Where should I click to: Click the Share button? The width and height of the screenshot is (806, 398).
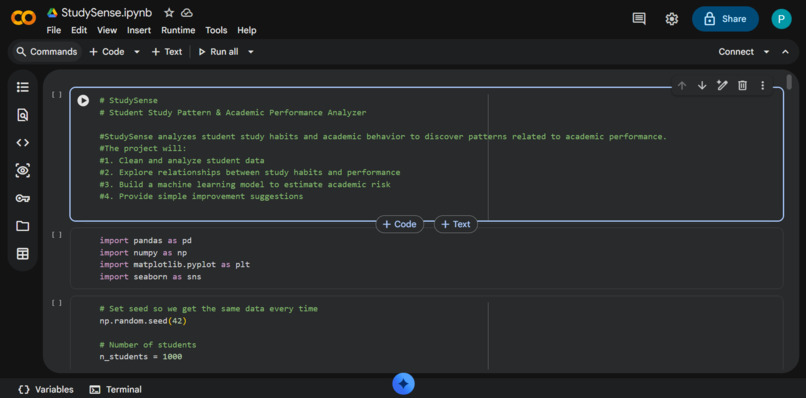[x=725, y=19]
